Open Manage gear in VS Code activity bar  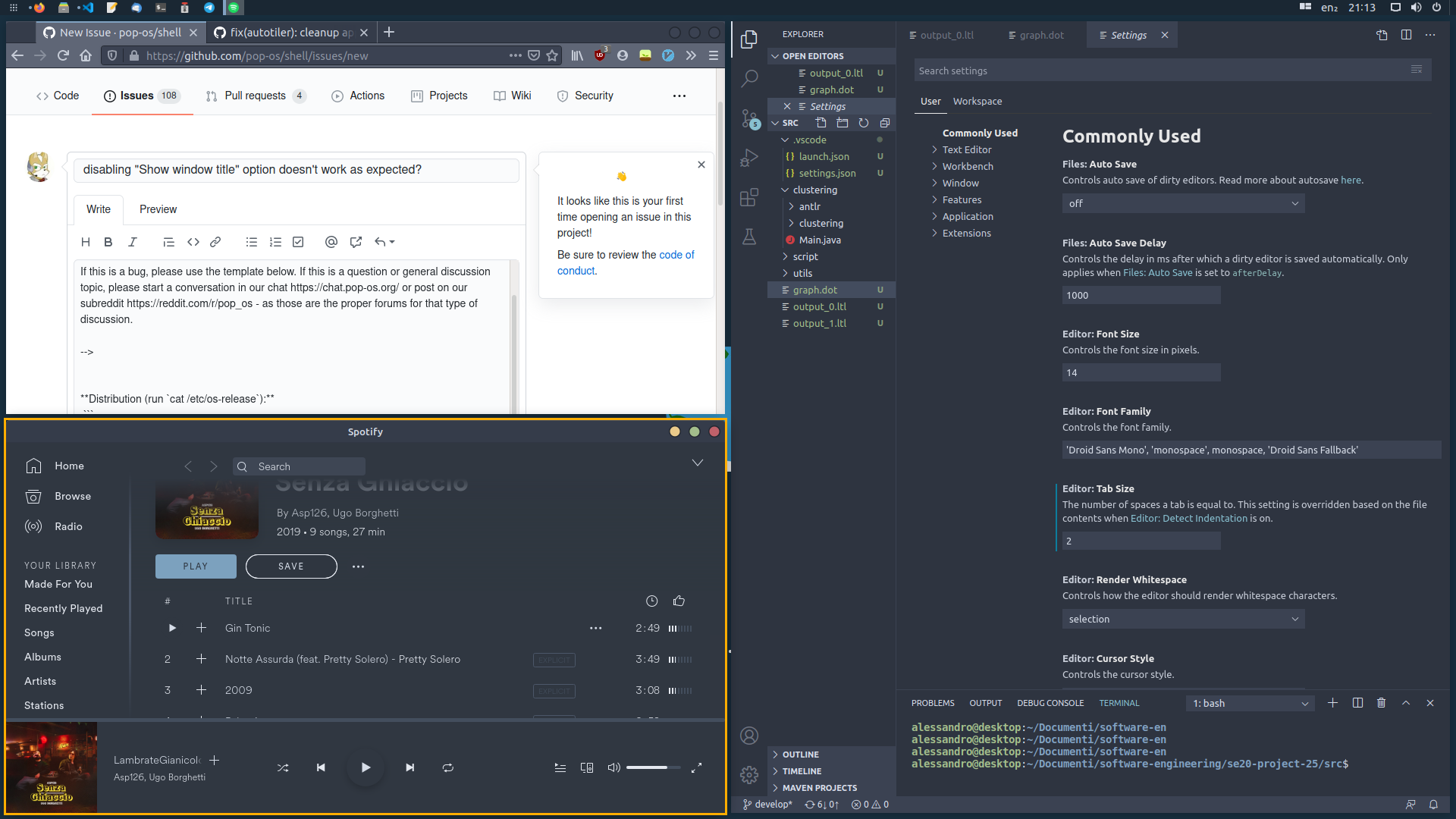point(749,774)
